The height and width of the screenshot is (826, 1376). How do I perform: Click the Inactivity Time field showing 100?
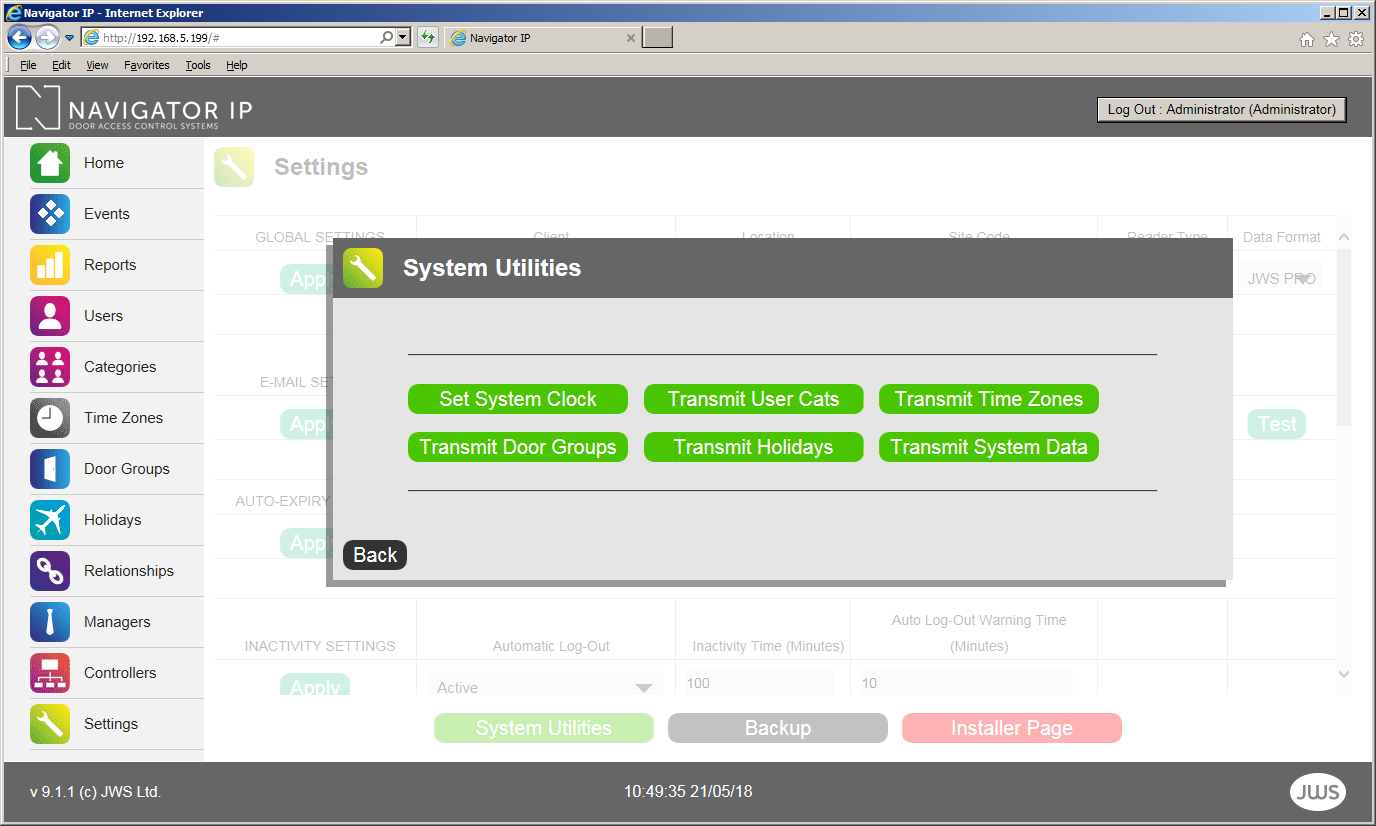point(759,683)
